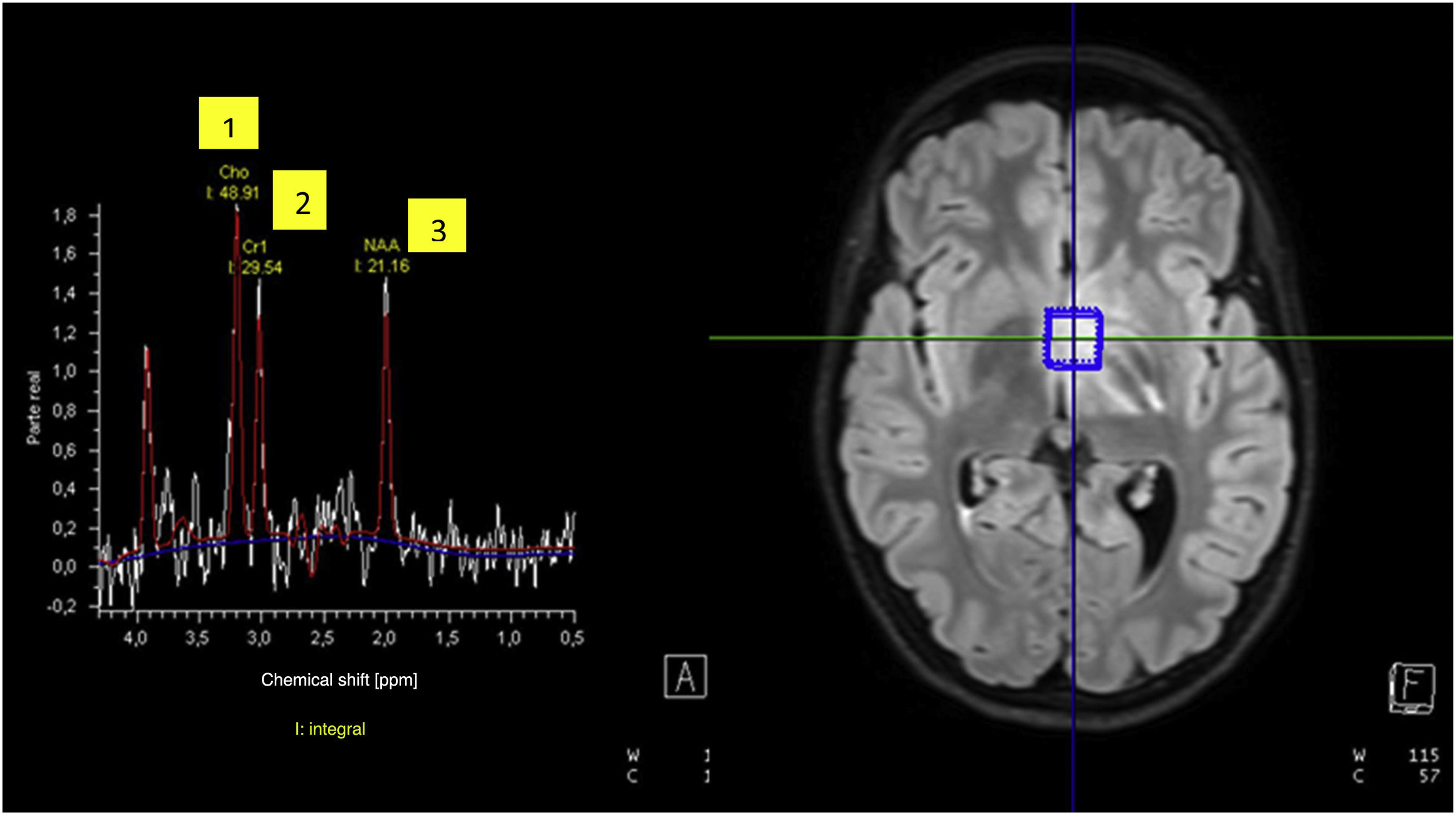Screen dimensions: 1456x815
Task: Click the boxed A orientation marker
Action: pyautogui.click(x=685, y=676)
